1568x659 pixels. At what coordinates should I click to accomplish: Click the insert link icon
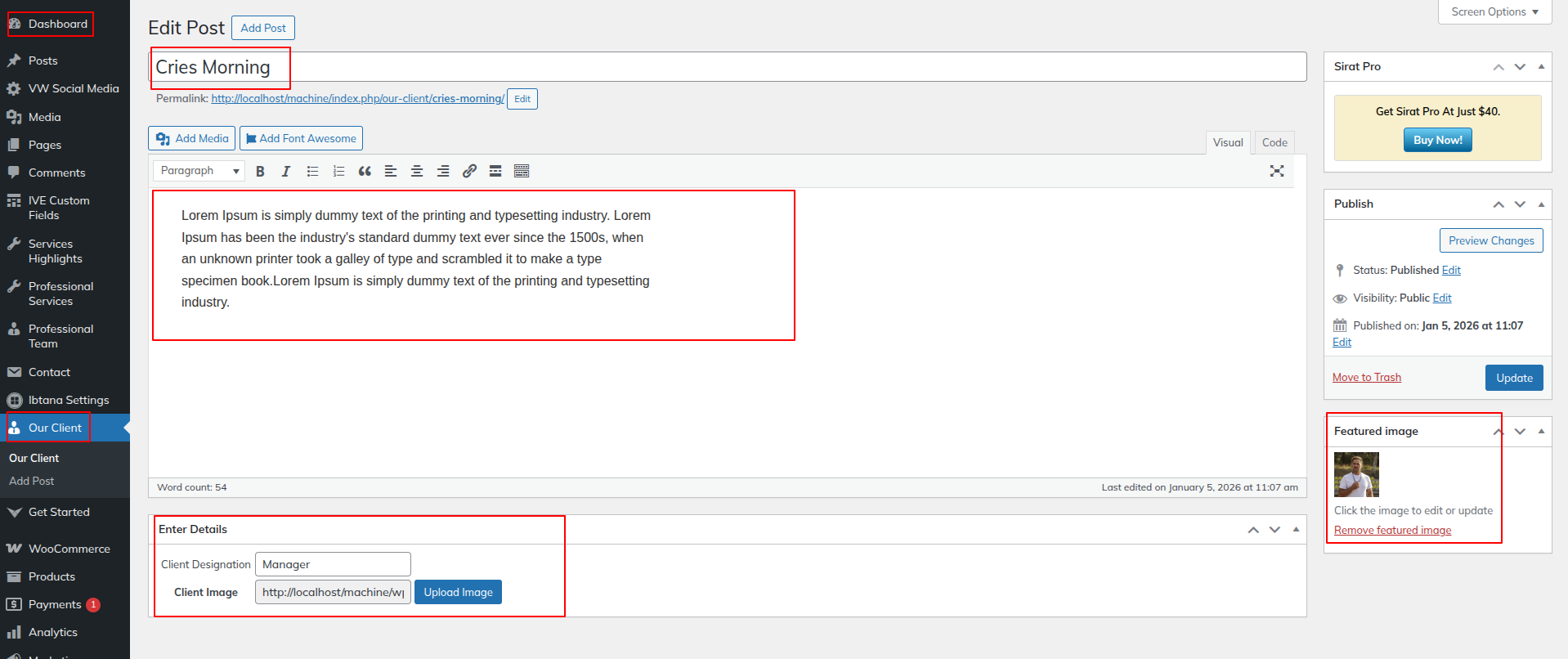(469, 172)
